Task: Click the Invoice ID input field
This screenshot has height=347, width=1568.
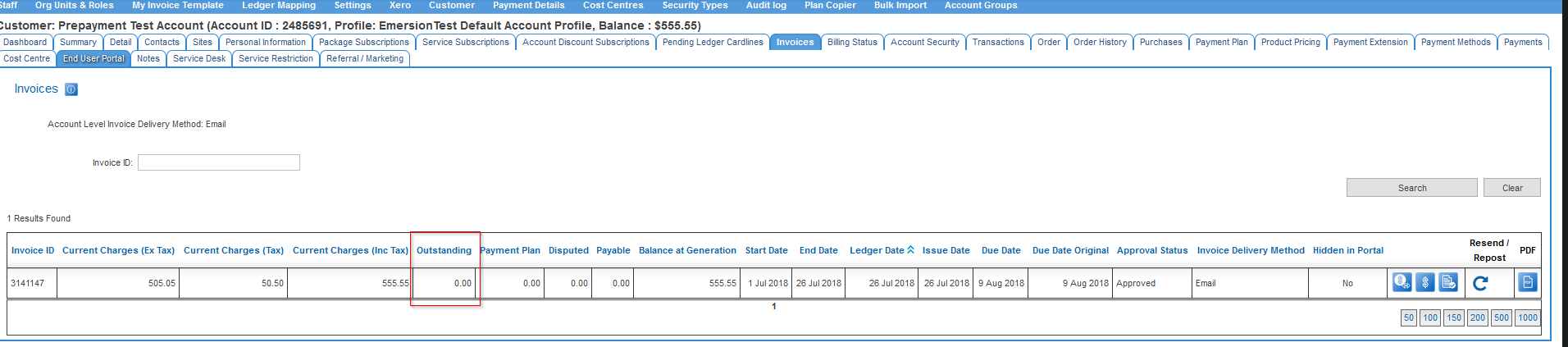Action: (x=218, y=162)
